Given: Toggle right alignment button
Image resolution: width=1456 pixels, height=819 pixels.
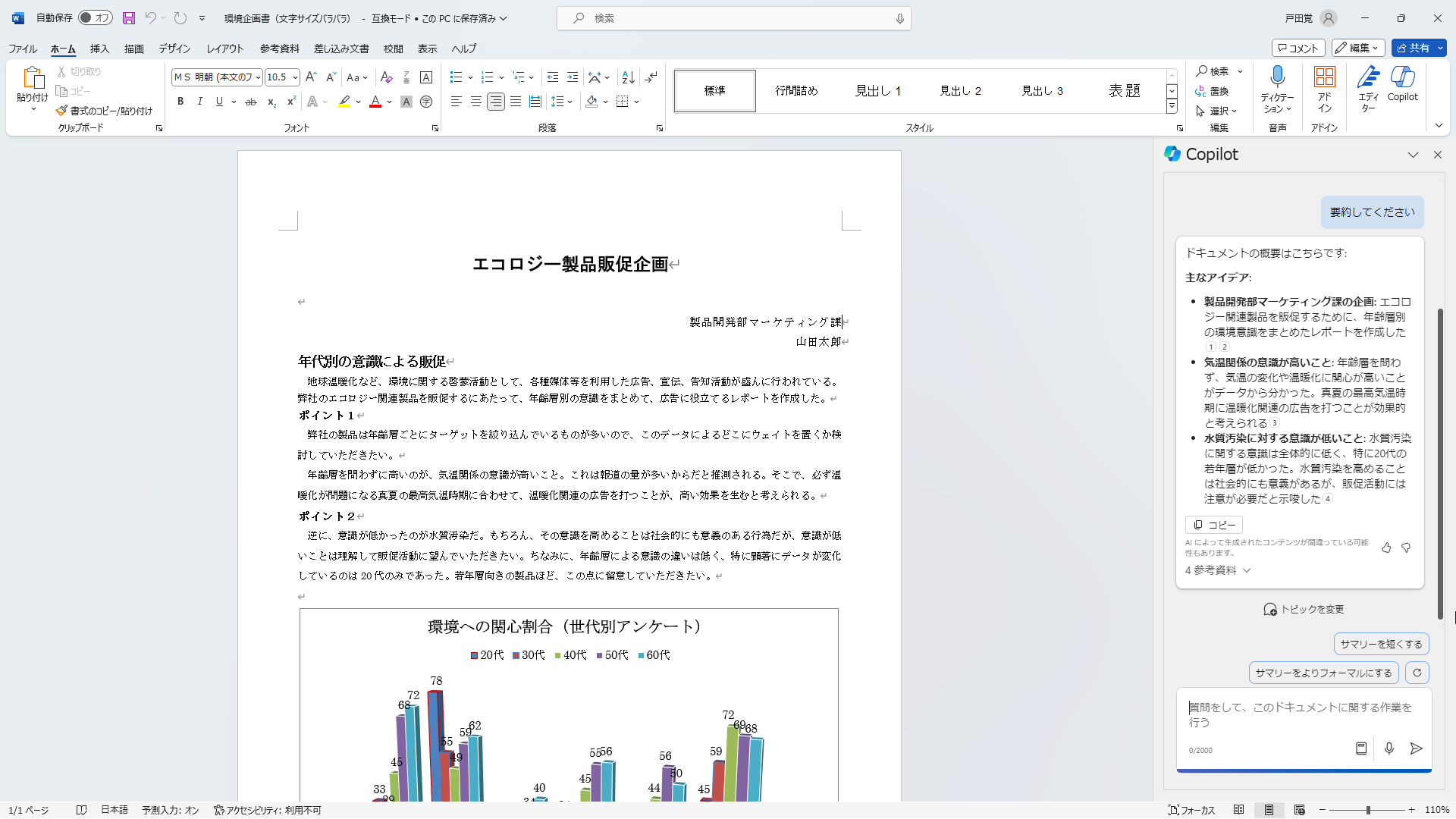Looking at the screenshot, I should coord(496,102).
